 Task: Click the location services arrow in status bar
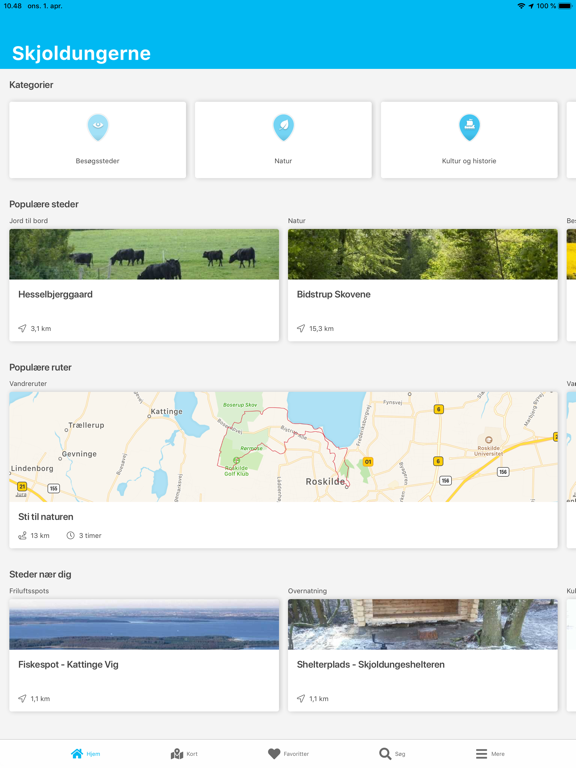click(531, 6)
